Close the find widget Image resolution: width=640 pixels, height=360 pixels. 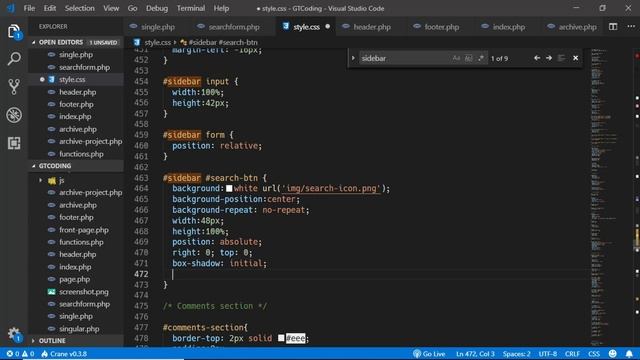576,58
